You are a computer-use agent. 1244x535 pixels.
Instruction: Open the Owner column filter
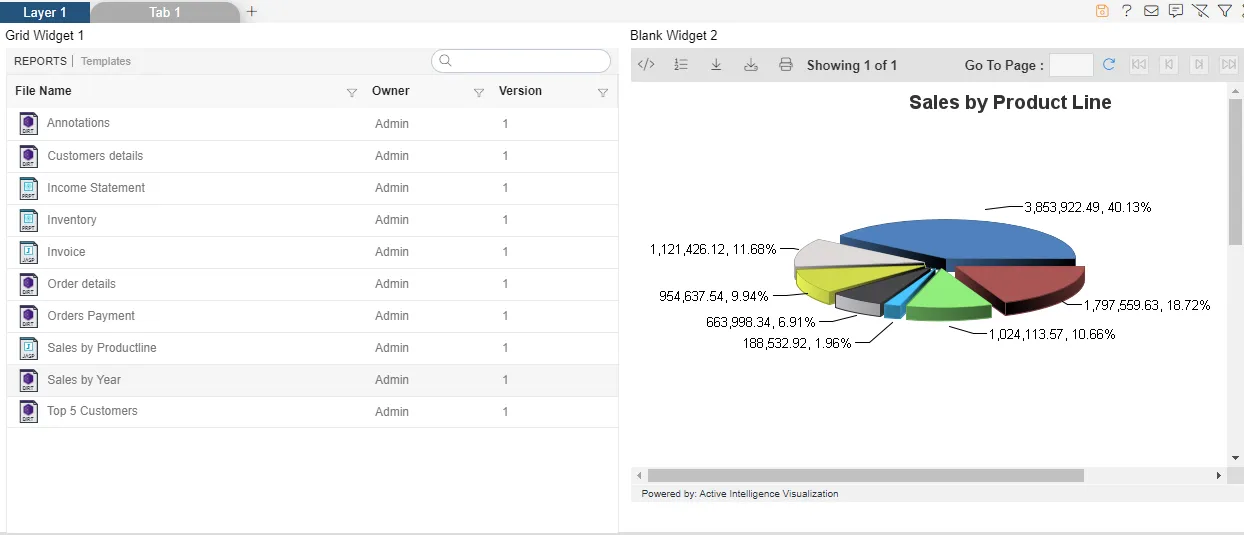click(x=478, y=92)
